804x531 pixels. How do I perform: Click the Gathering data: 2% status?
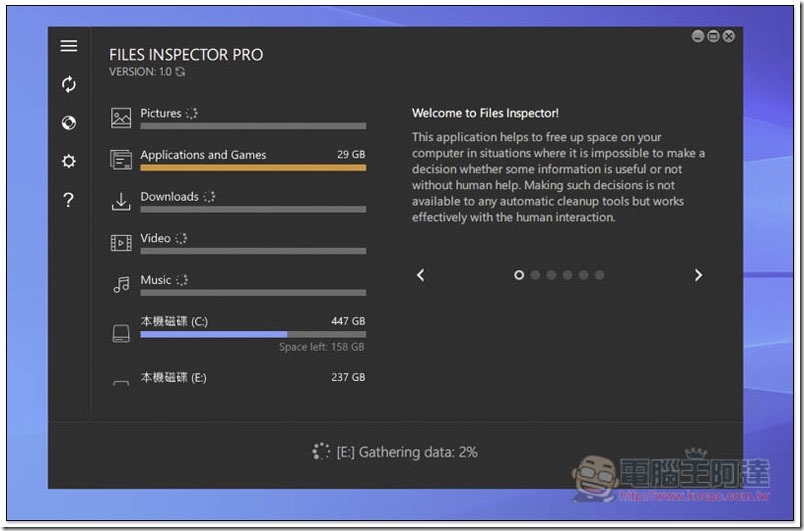(x=407, y=452)
